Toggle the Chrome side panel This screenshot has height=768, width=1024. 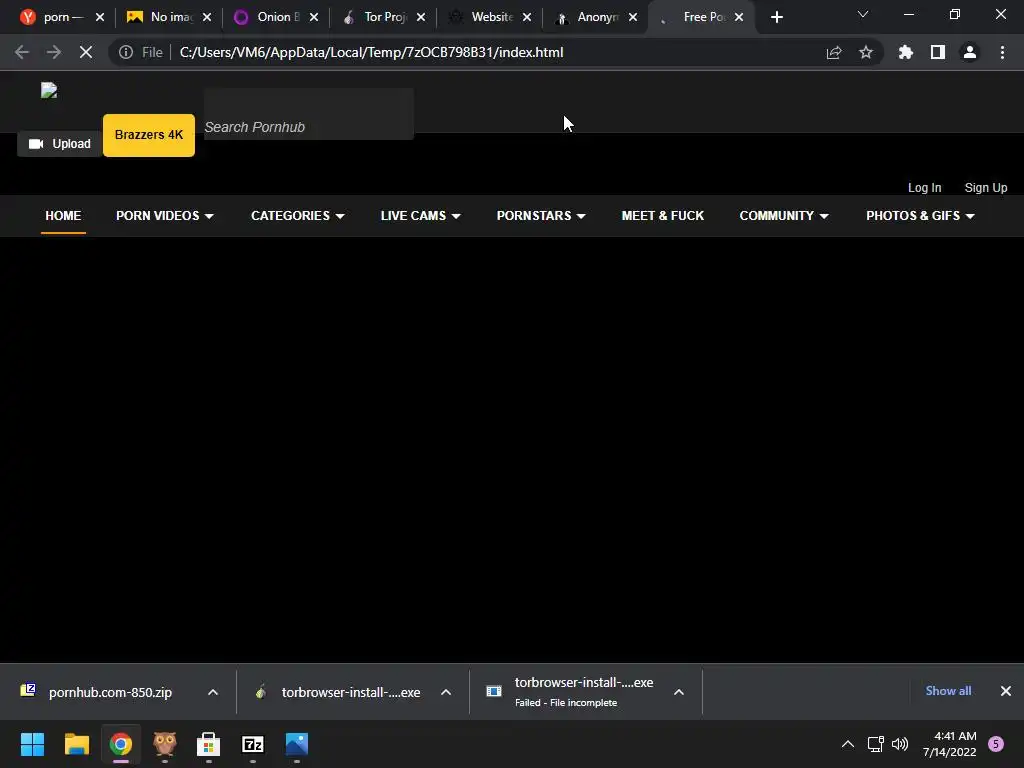click(x=938, y=52)
